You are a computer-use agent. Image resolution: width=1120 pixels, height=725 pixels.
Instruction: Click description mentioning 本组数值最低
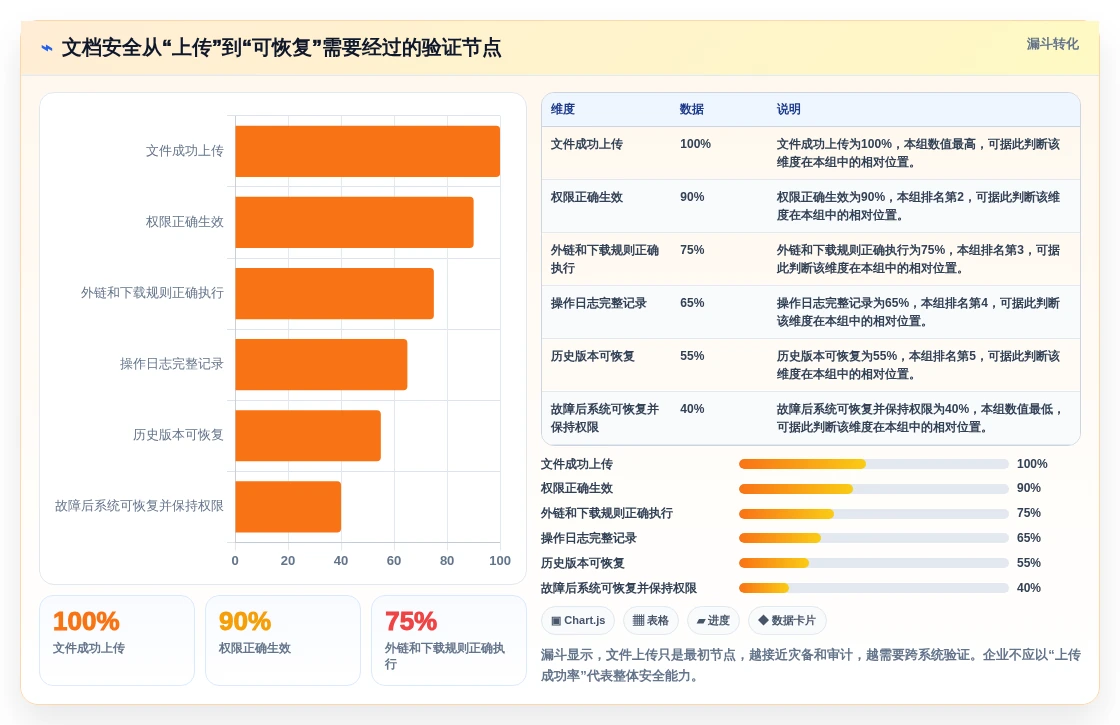coord(920,419)
